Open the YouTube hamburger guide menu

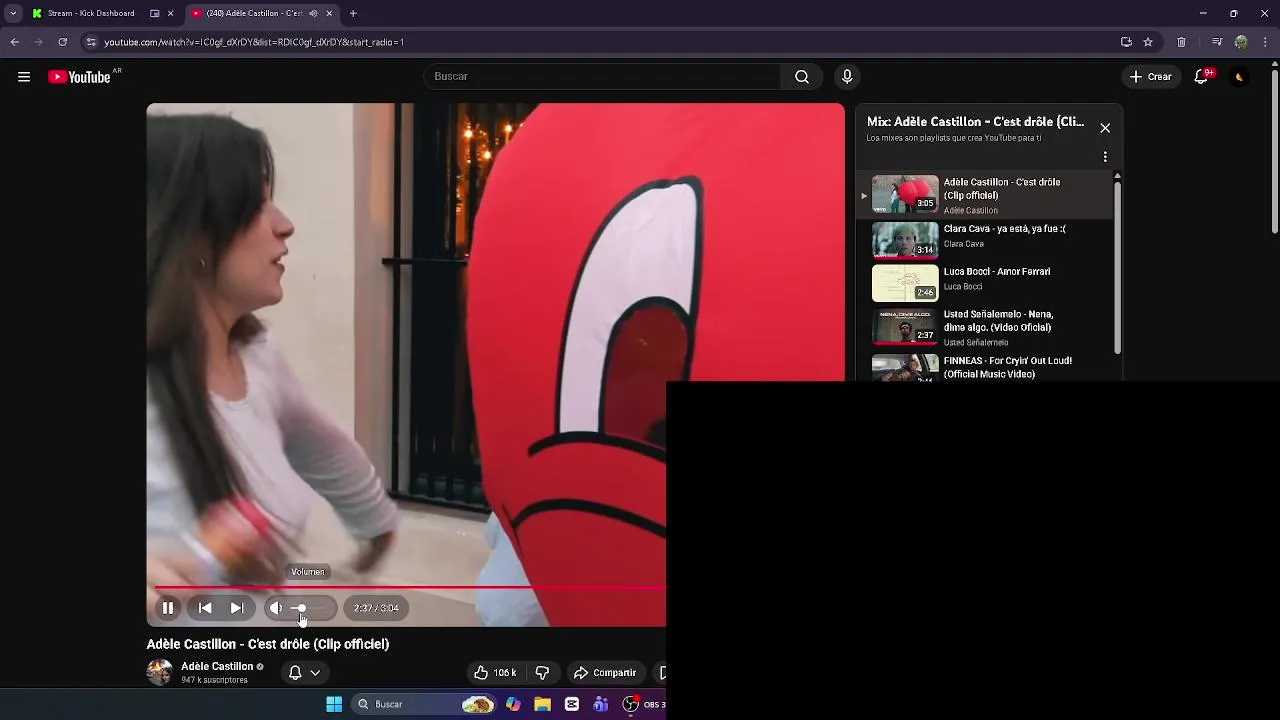coord(24,77)
